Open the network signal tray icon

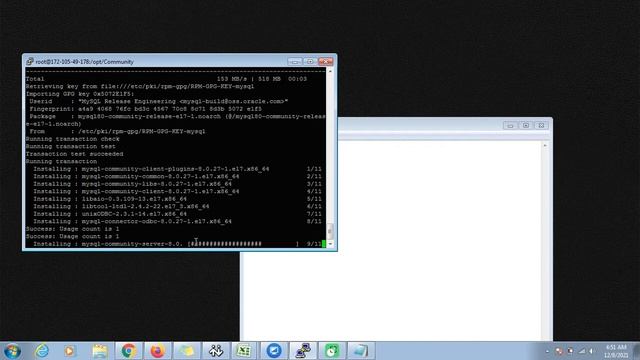pos(582,351)
